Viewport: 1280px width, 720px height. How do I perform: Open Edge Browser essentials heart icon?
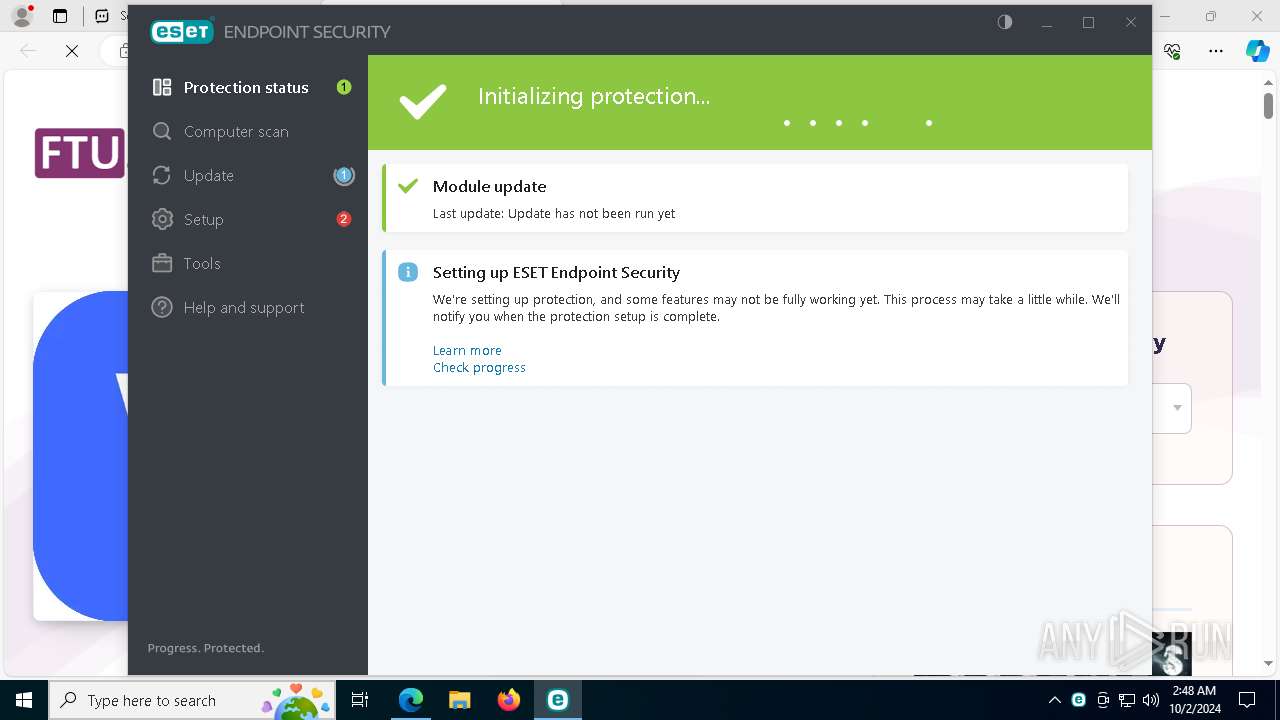click(x=1173, y=51)
